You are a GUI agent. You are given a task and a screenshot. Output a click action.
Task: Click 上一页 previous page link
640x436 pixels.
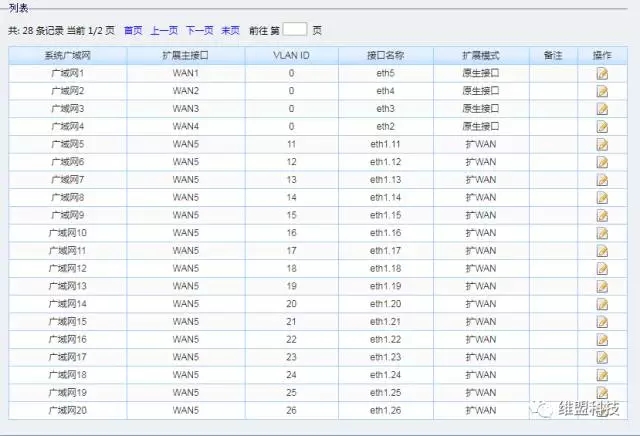tap(164, 31)
